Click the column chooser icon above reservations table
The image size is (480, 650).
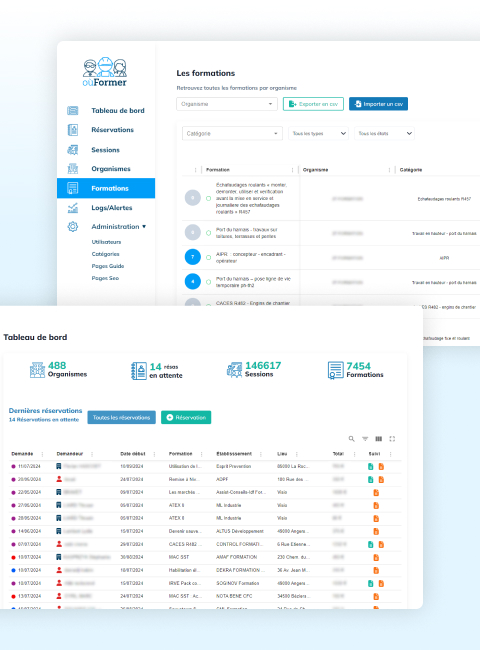[x=378, y=439]
